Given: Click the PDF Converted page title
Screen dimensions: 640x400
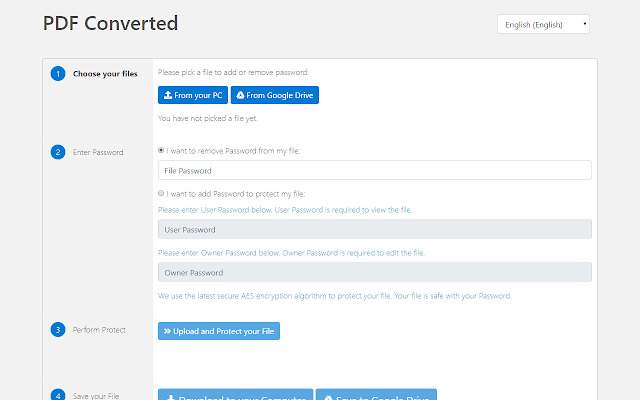Looking at the screenshot, I should 111,23.
